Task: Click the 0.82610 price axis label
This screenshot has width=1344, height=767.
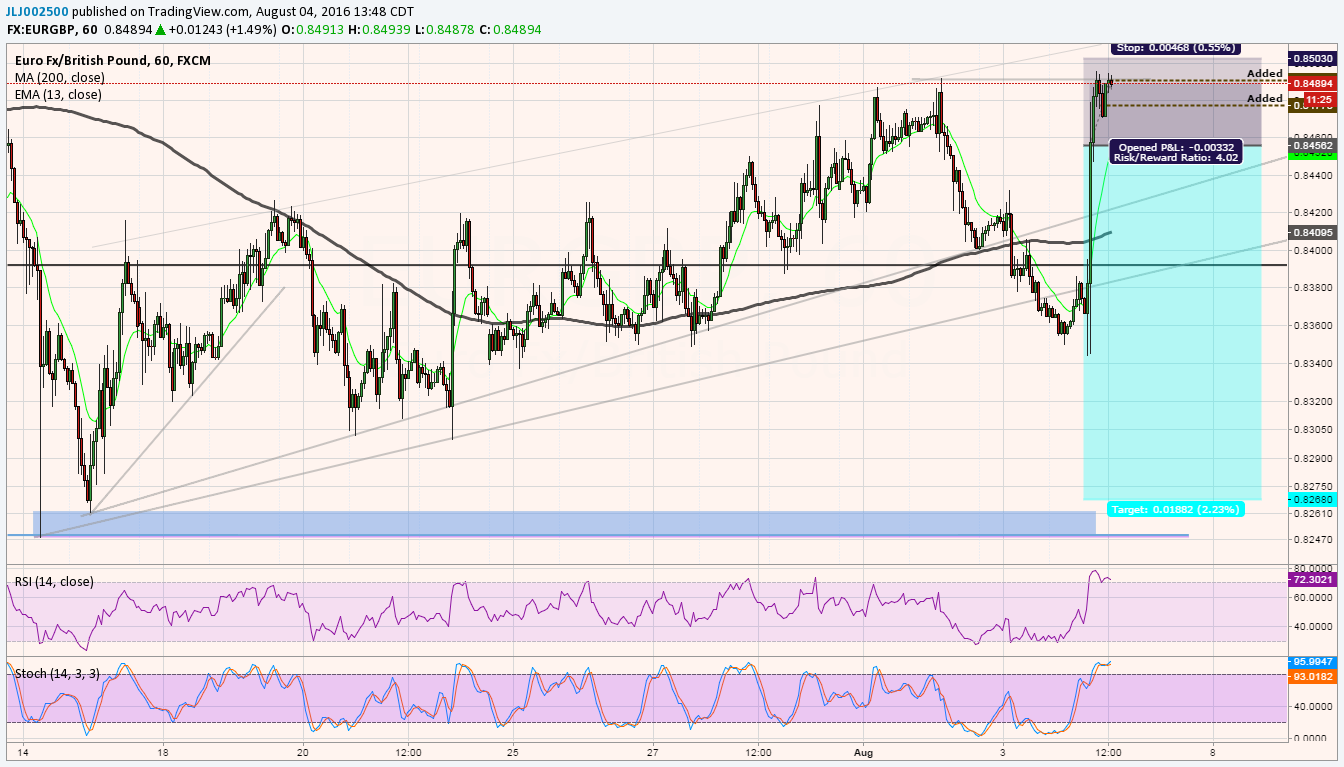Action: tap(1311, 513)
